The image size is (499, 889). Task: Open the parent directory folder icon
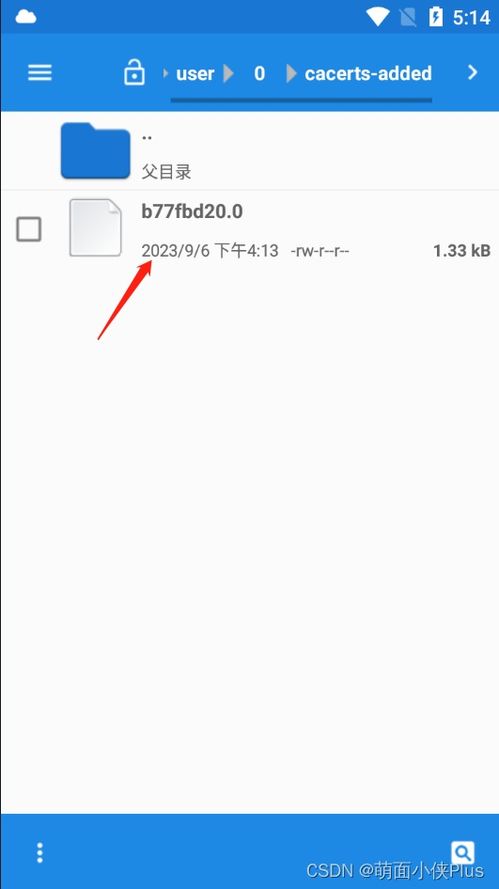(95, 150)
